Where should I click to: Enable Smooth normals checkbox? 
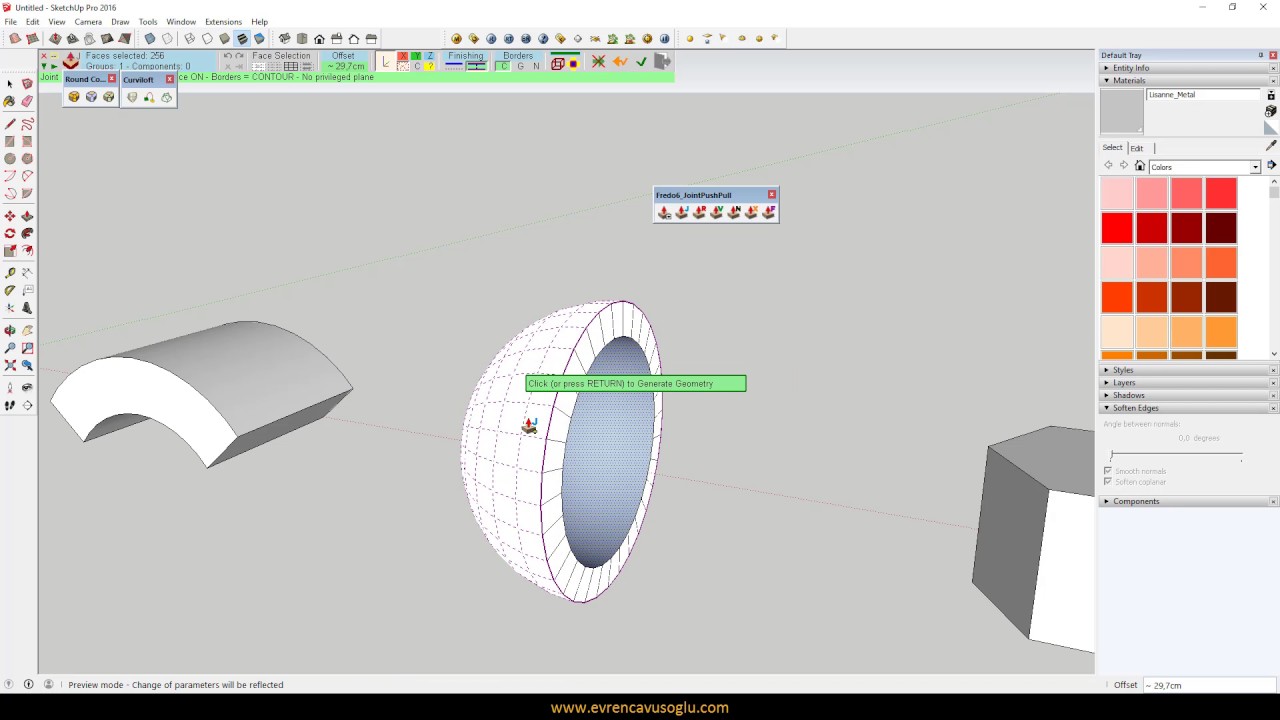coord(1108,471)
